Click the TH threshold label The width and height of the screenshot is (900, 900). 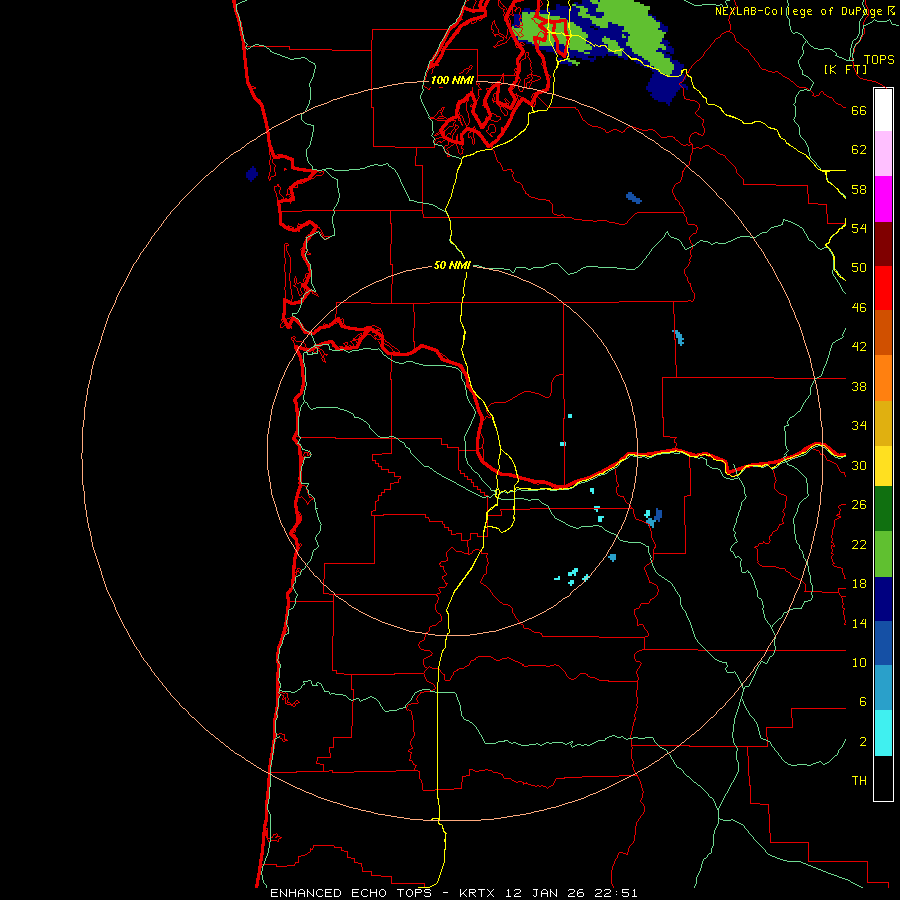point(859,781)
